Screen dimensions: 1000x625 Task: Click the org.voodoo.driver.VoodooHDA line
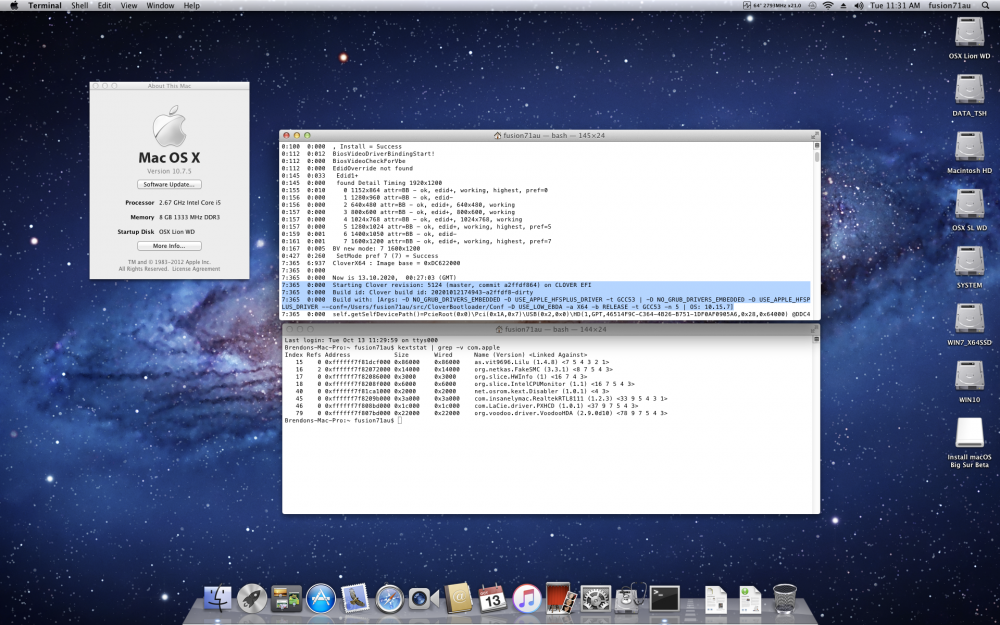[x=476, y=413]
